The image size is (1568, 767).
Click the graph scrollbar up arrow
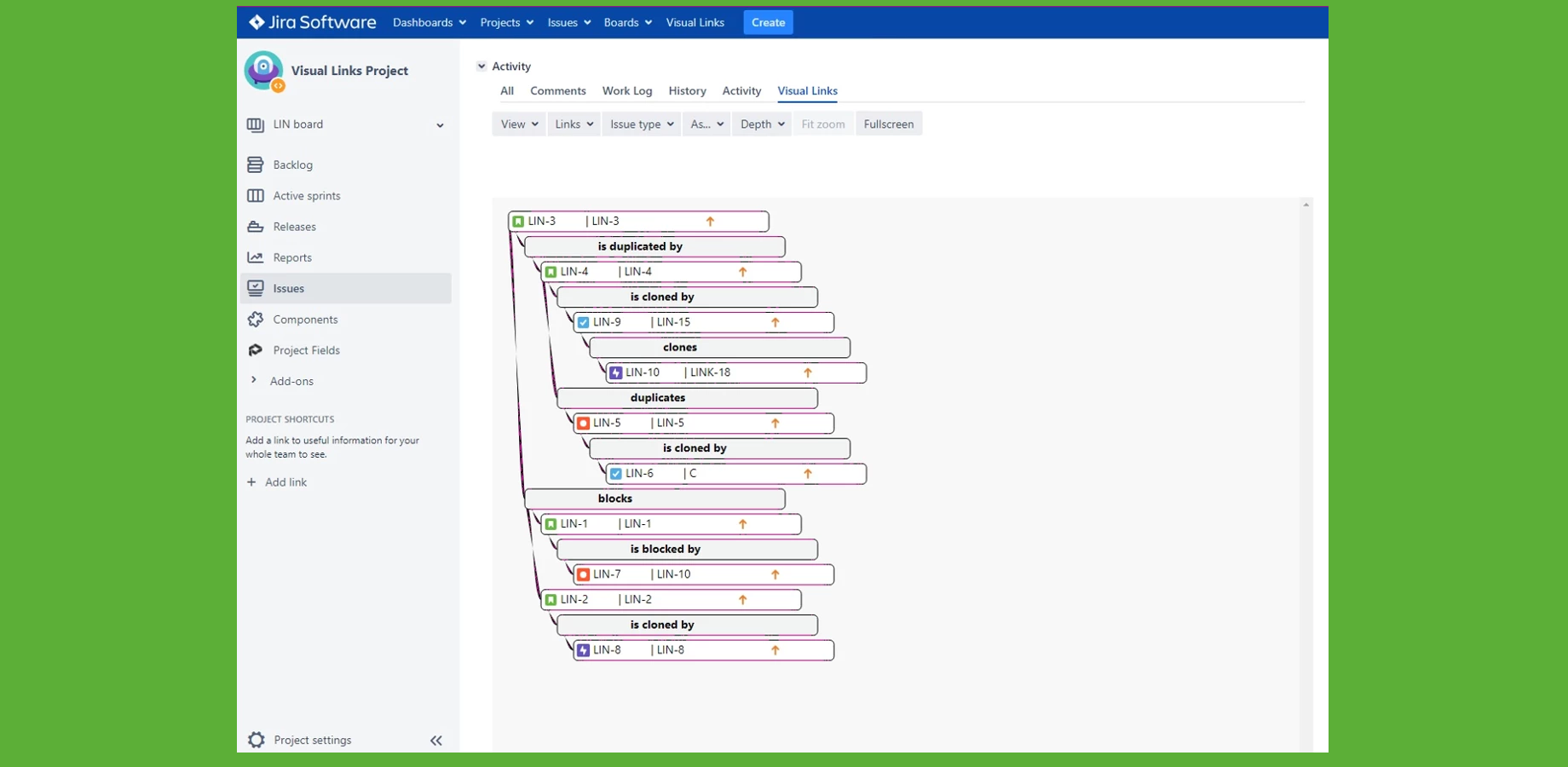(x=1306, y=205)
